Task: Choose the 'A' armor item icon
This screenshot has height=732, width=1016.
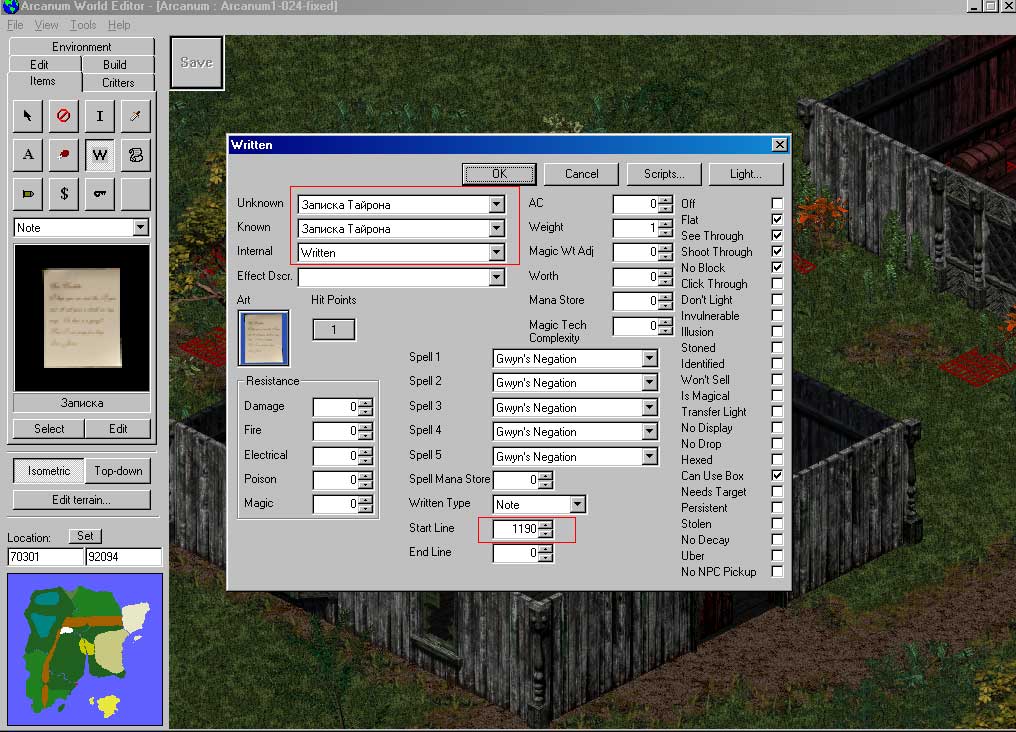Action: 27,155
